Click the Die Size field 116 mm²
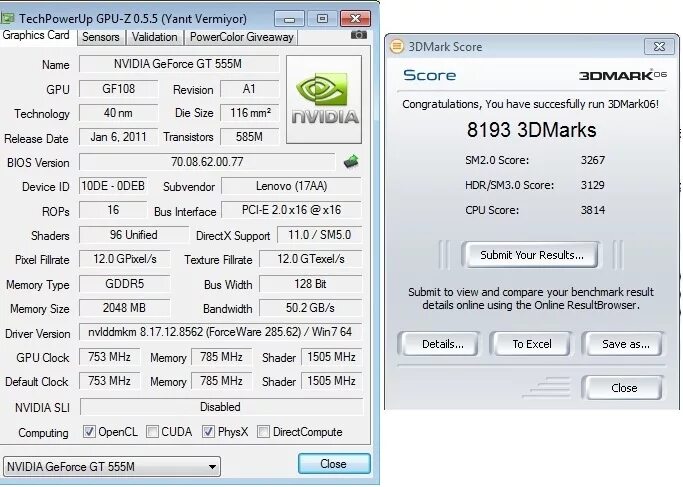 point(250,113)
